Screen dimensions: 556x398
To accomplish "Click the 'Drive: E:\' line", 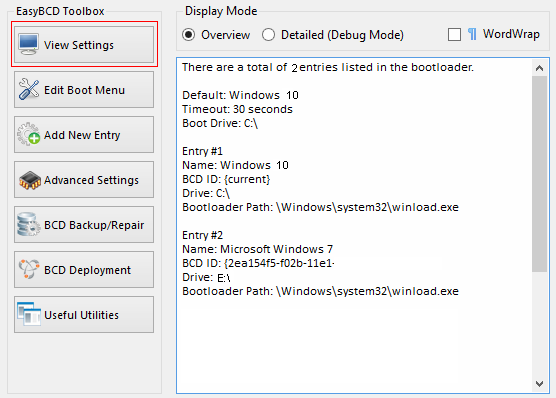I will coord(206,277).
